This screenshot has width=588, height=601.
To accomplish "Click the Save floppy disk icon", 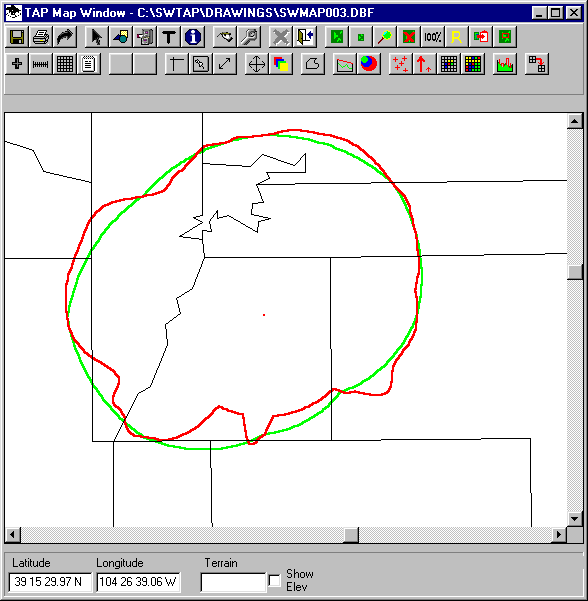I will point(17,37).
